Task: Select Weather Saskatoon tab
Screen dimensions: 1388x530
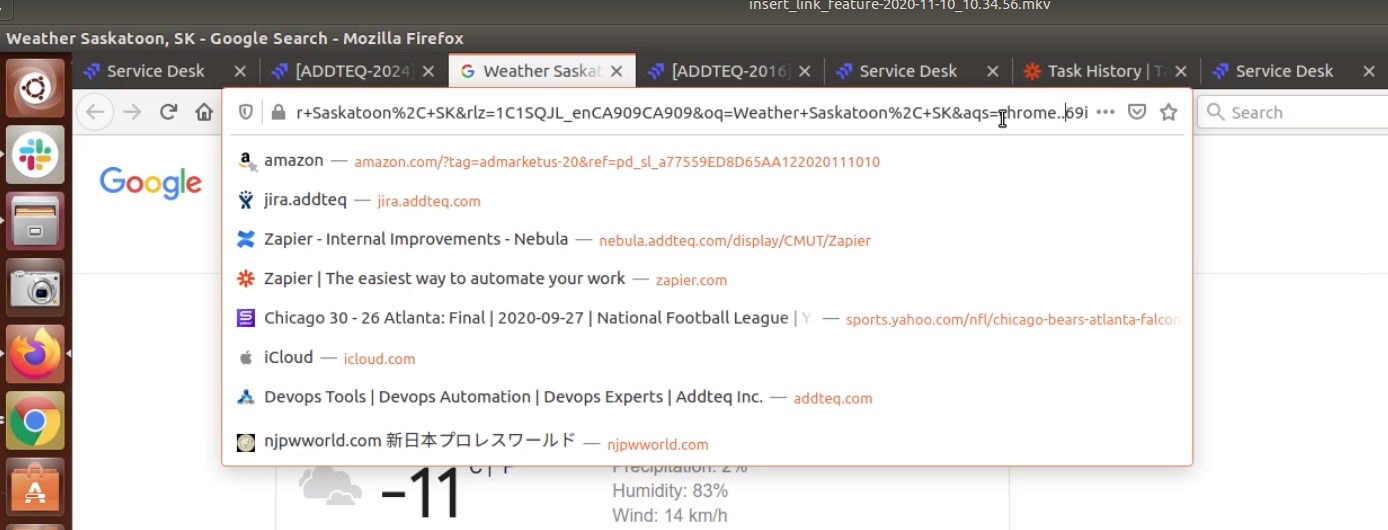Action: click(x=541, y=71)
